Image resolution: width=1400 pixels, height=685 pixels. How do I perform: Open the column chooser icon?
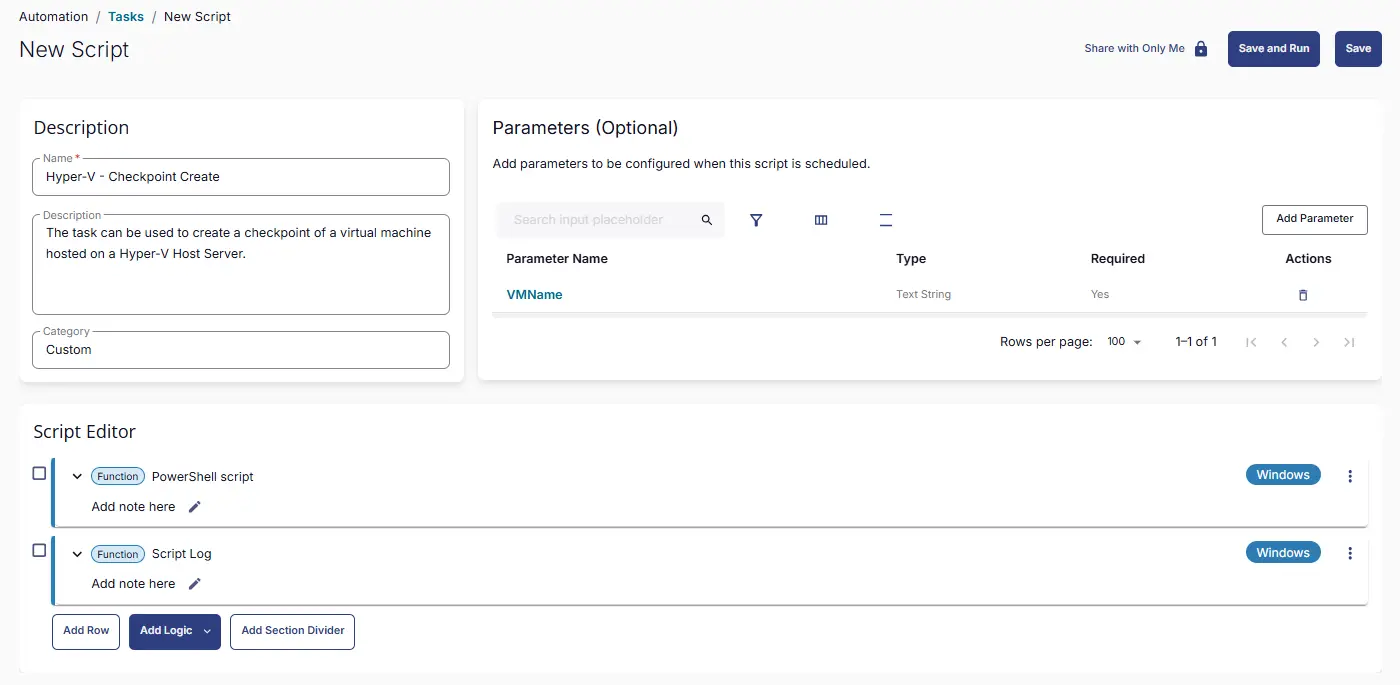821,220
